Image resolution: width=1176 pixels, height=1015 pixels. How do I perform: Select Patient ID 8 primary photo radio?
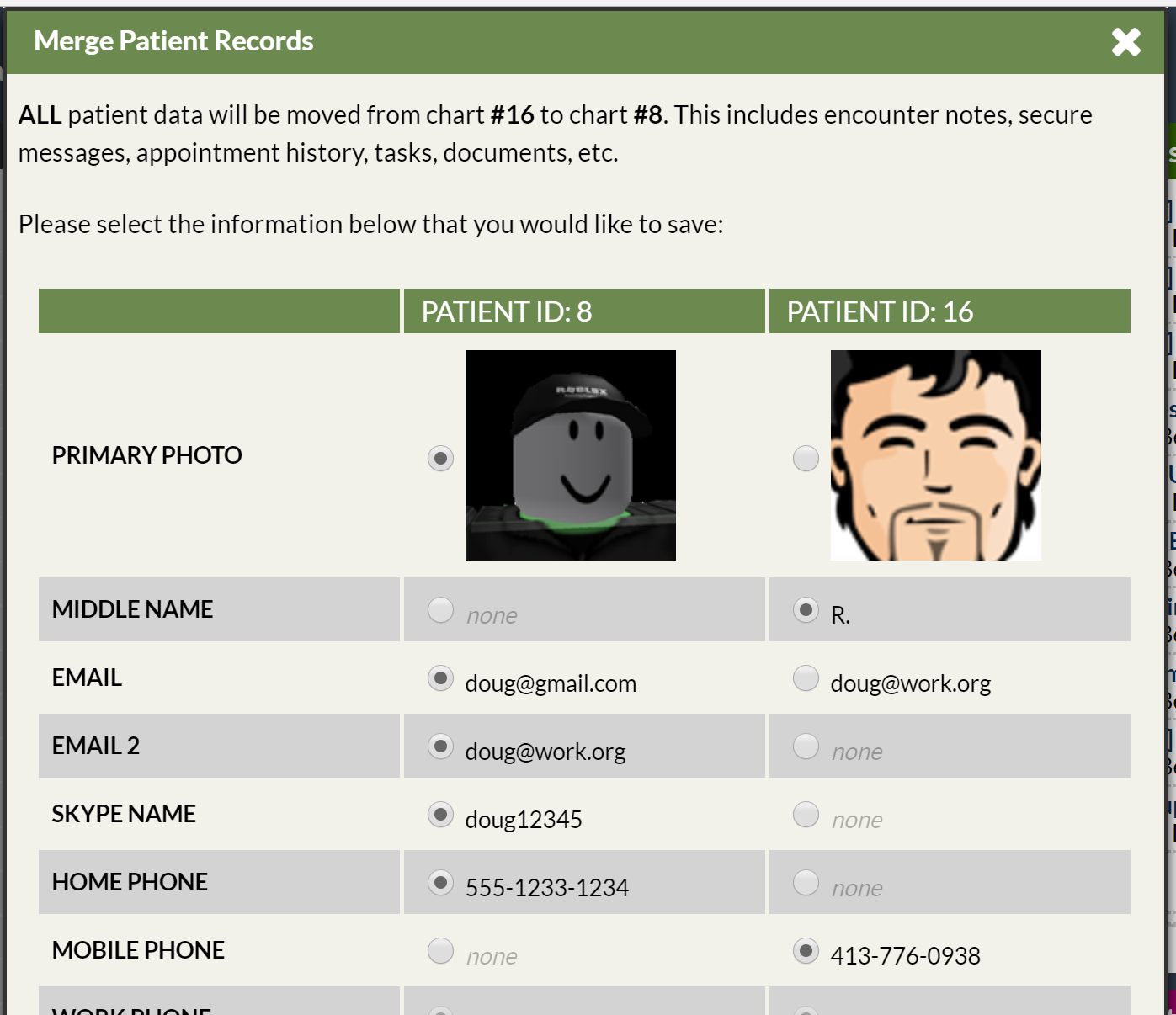click(x=440, y=458)
